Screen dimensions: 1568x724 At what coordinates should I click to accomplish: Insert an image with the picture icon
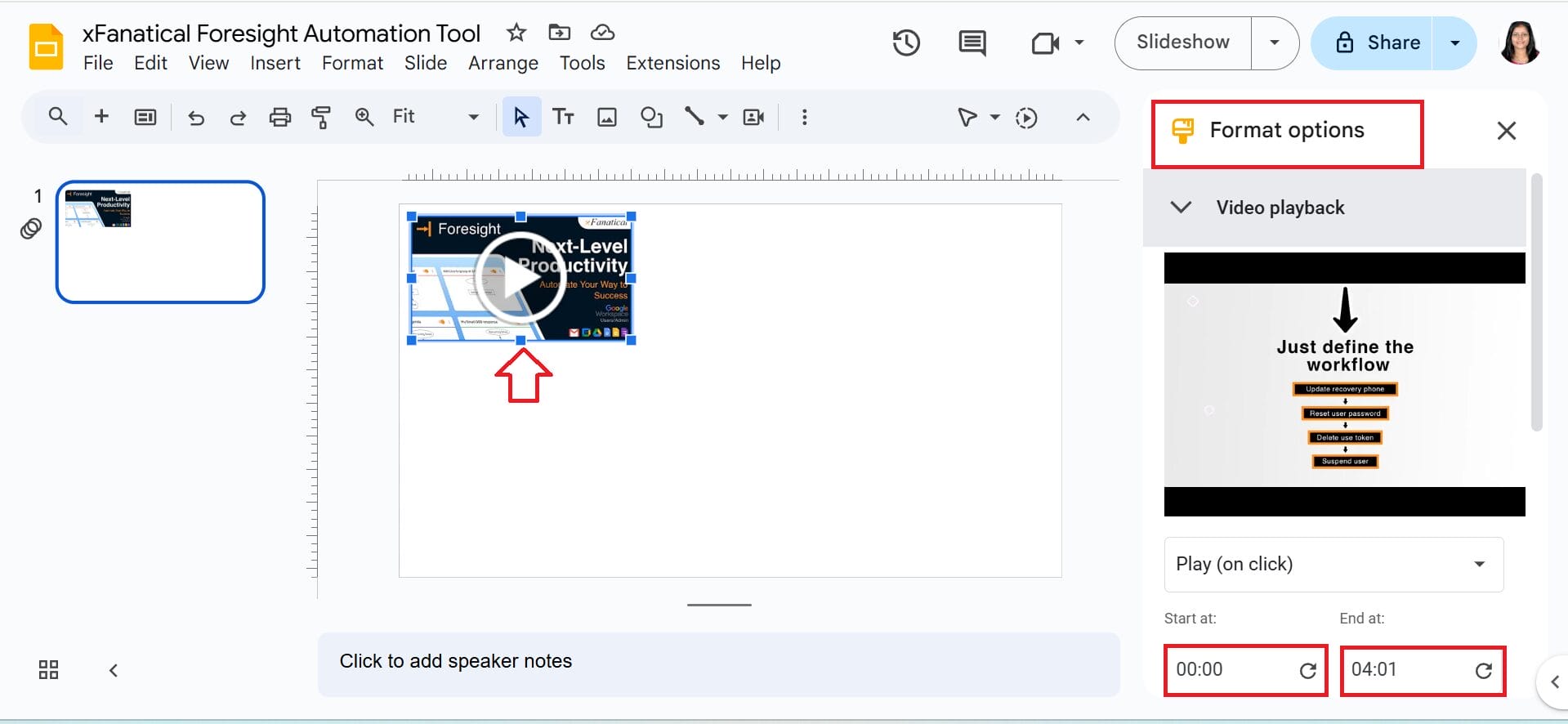pos(607,118)
